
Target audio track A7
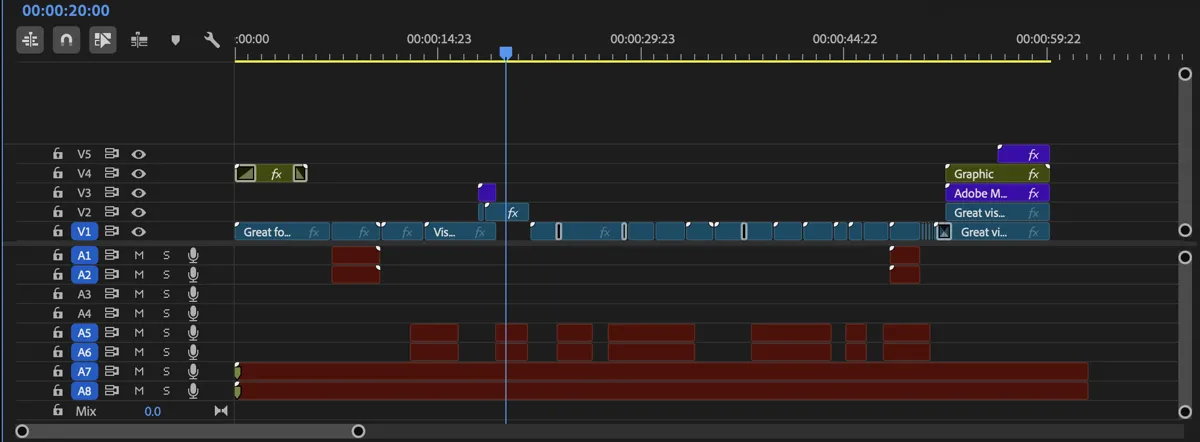[x=84, y=371]
